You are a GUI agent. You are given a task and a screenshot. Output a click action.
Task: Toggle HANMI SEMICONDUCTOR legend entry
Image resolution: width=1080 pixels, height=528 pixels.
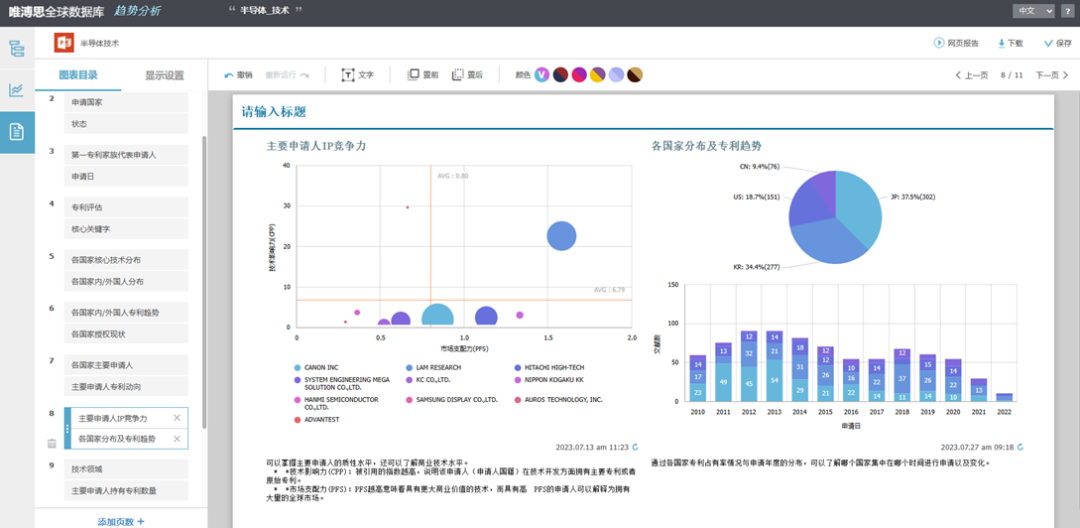[x=336, y=403]
